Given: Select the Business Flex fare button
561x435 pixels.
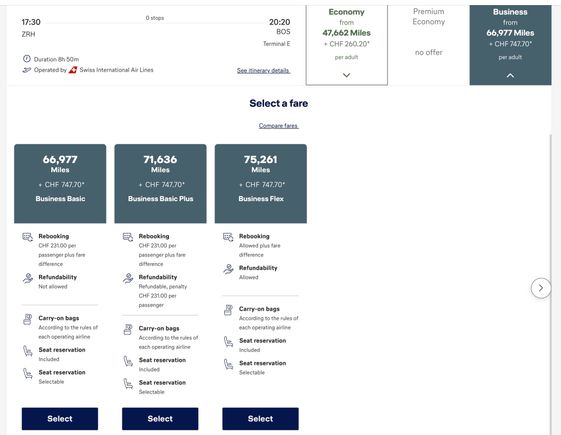Looking at the screenshot, I should click(x=260, y=419).
